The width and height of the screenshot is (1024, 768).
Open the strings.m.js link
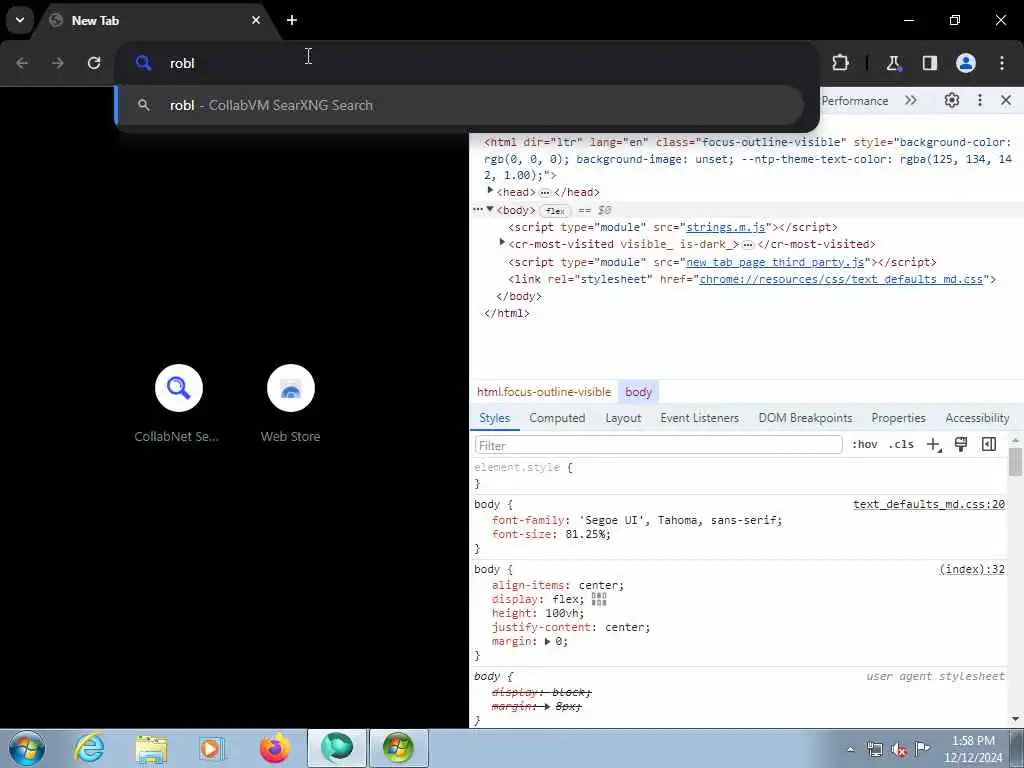726,227
